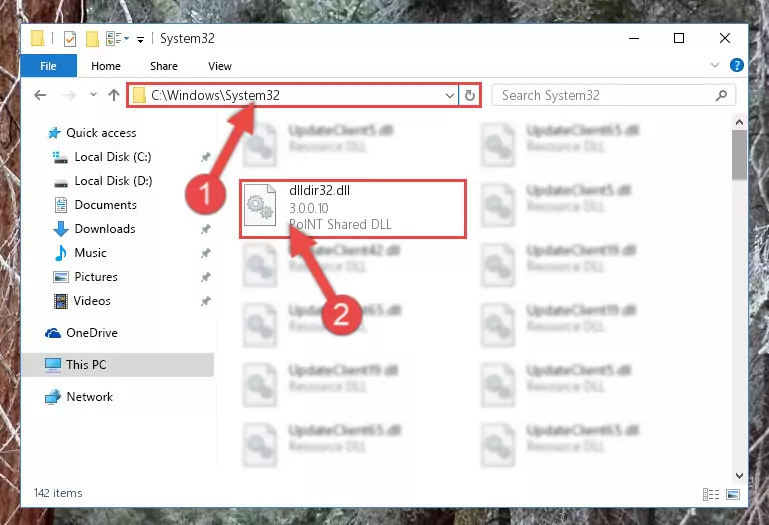
Task: Select Network in navigation pane
Action: 89,397
